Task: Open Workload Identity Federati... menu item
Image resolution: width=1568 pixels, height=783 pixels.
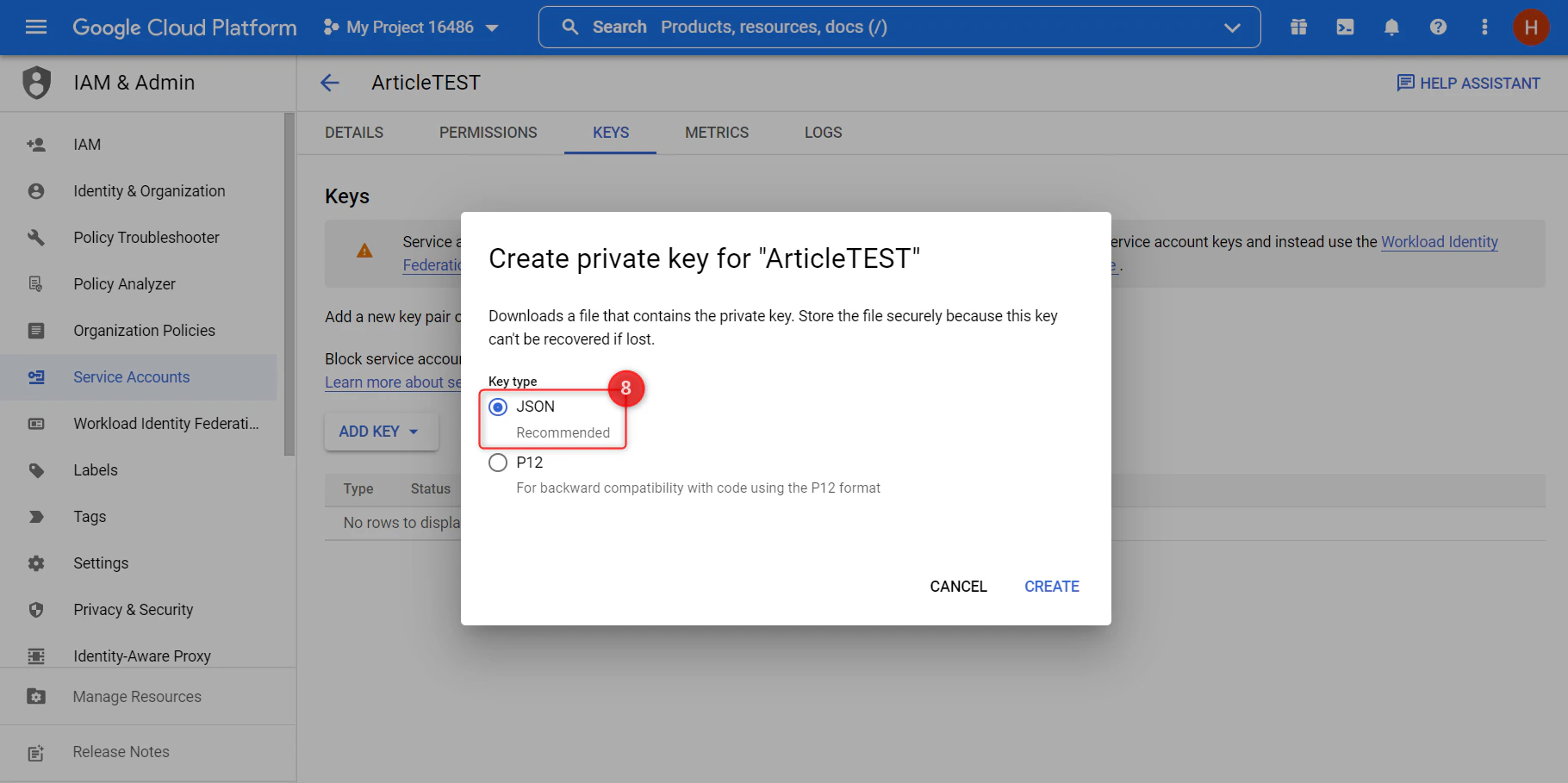Action: [166, 424]
